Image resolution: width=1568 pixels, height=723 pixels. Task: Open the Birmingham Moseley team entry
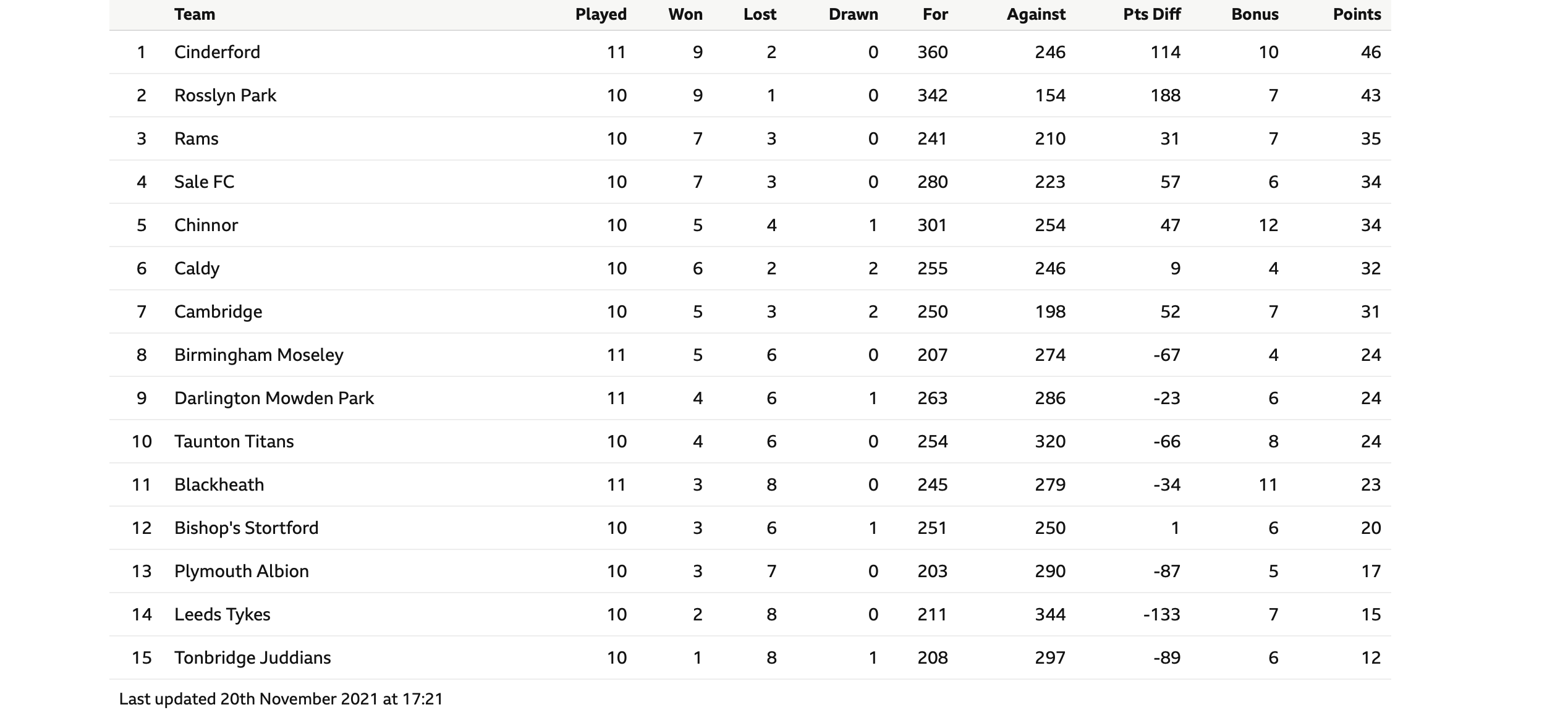point(258,355)
